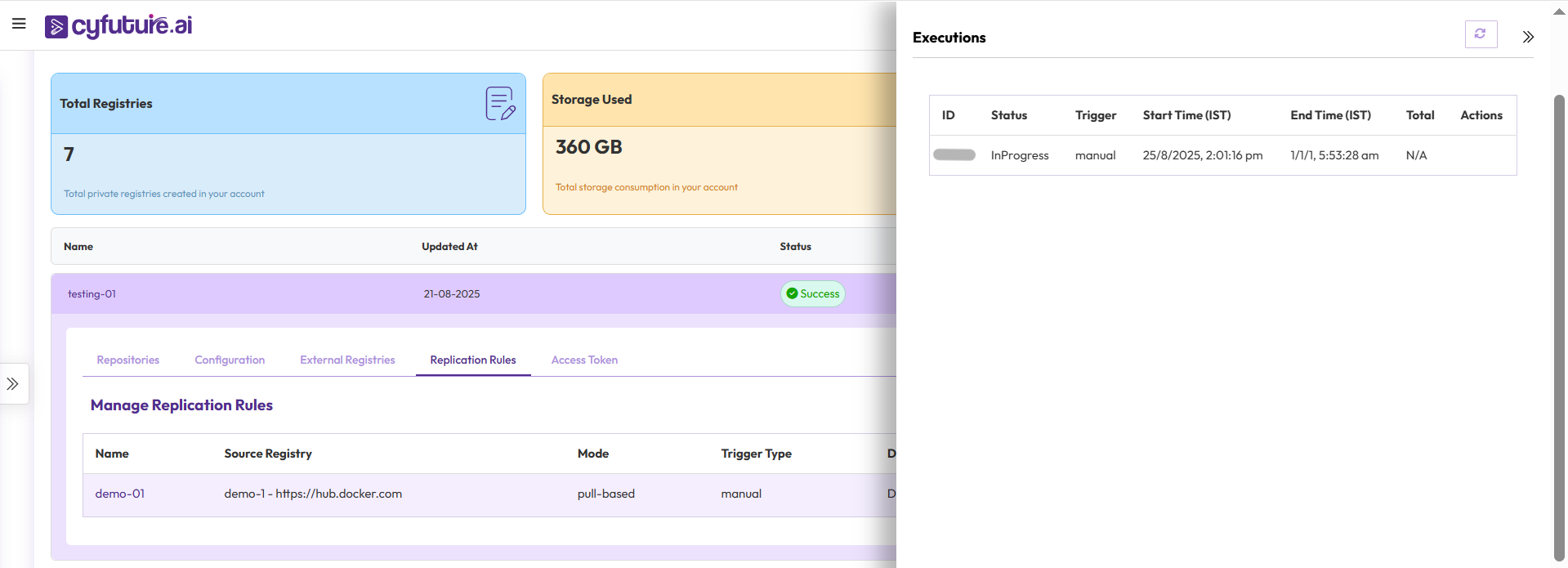
Task: Open the hamburger menu
Action: pos(19,24)
